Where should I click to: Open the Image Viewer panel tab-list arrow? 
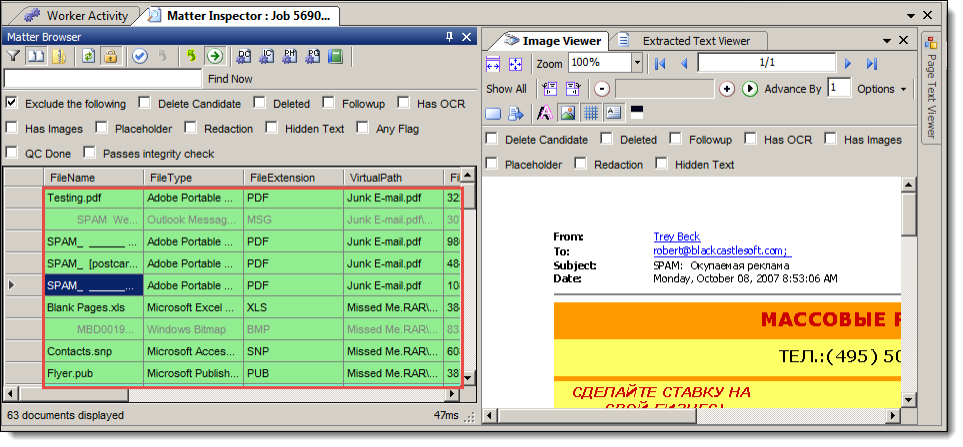click(887, 41)
